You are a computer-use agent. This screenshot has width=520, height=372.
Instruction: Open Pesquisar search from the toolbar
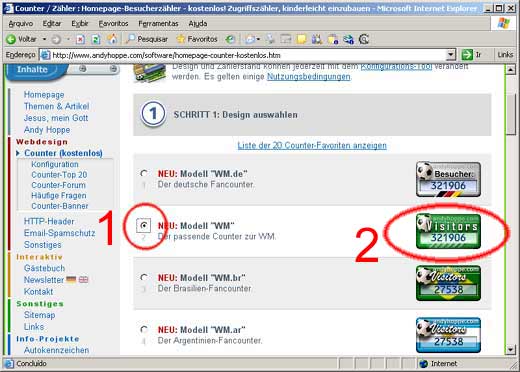(x=147, y=39)
